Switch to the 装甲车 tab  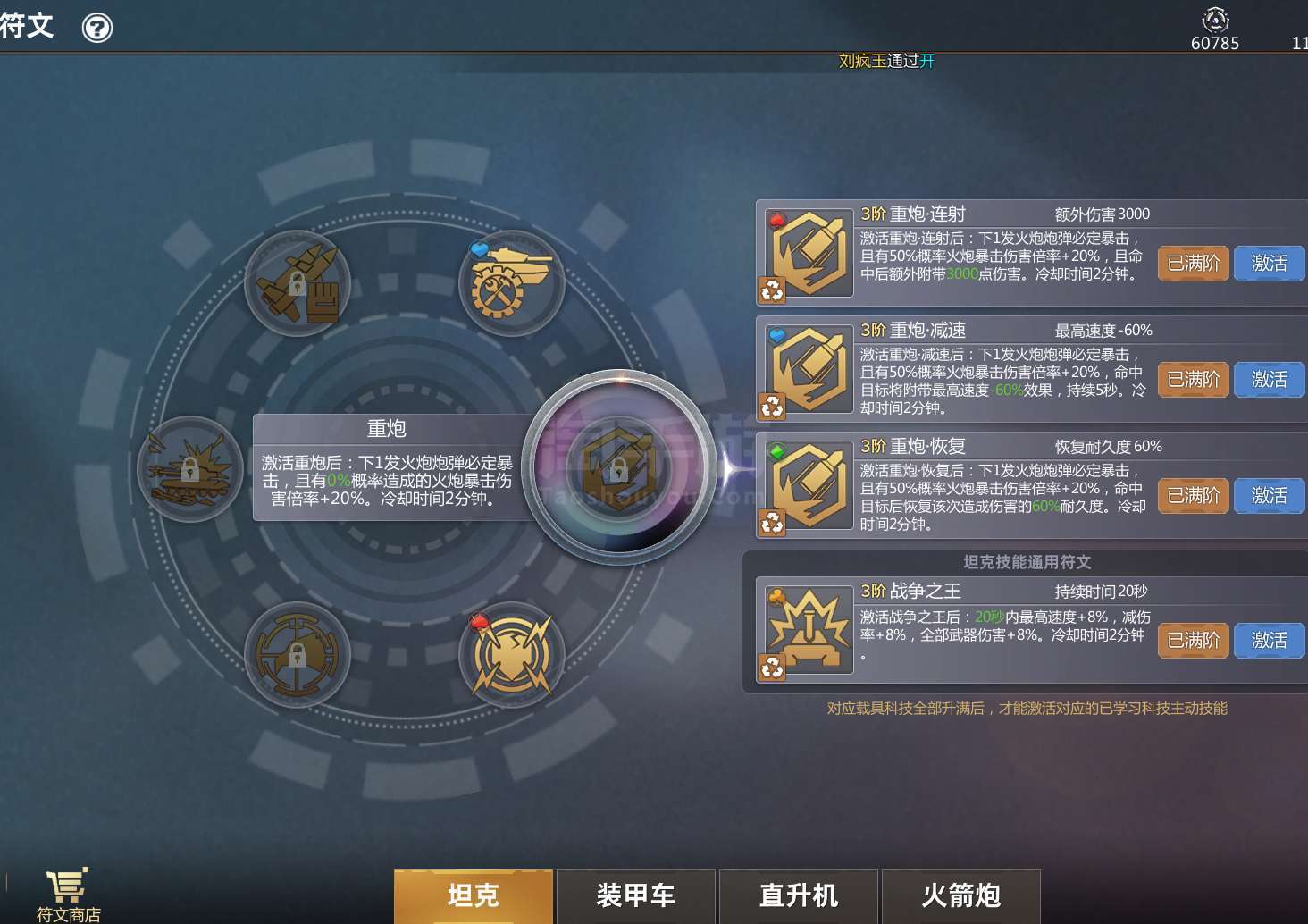click(636, 896)
